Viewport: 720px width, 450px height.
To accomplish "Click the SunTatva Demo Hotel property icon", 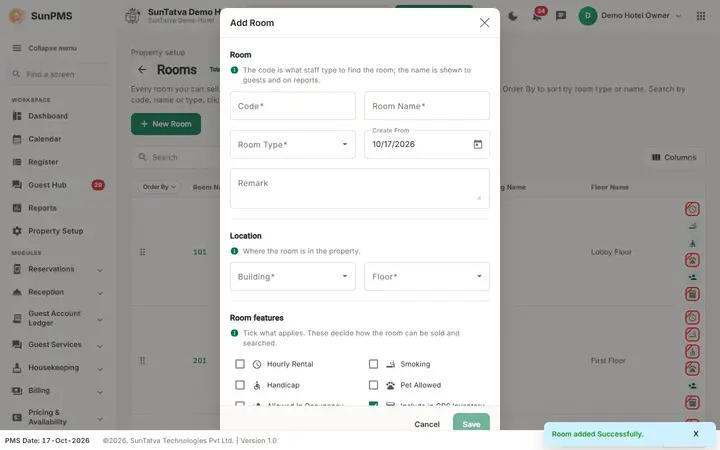I will (133, 16).
